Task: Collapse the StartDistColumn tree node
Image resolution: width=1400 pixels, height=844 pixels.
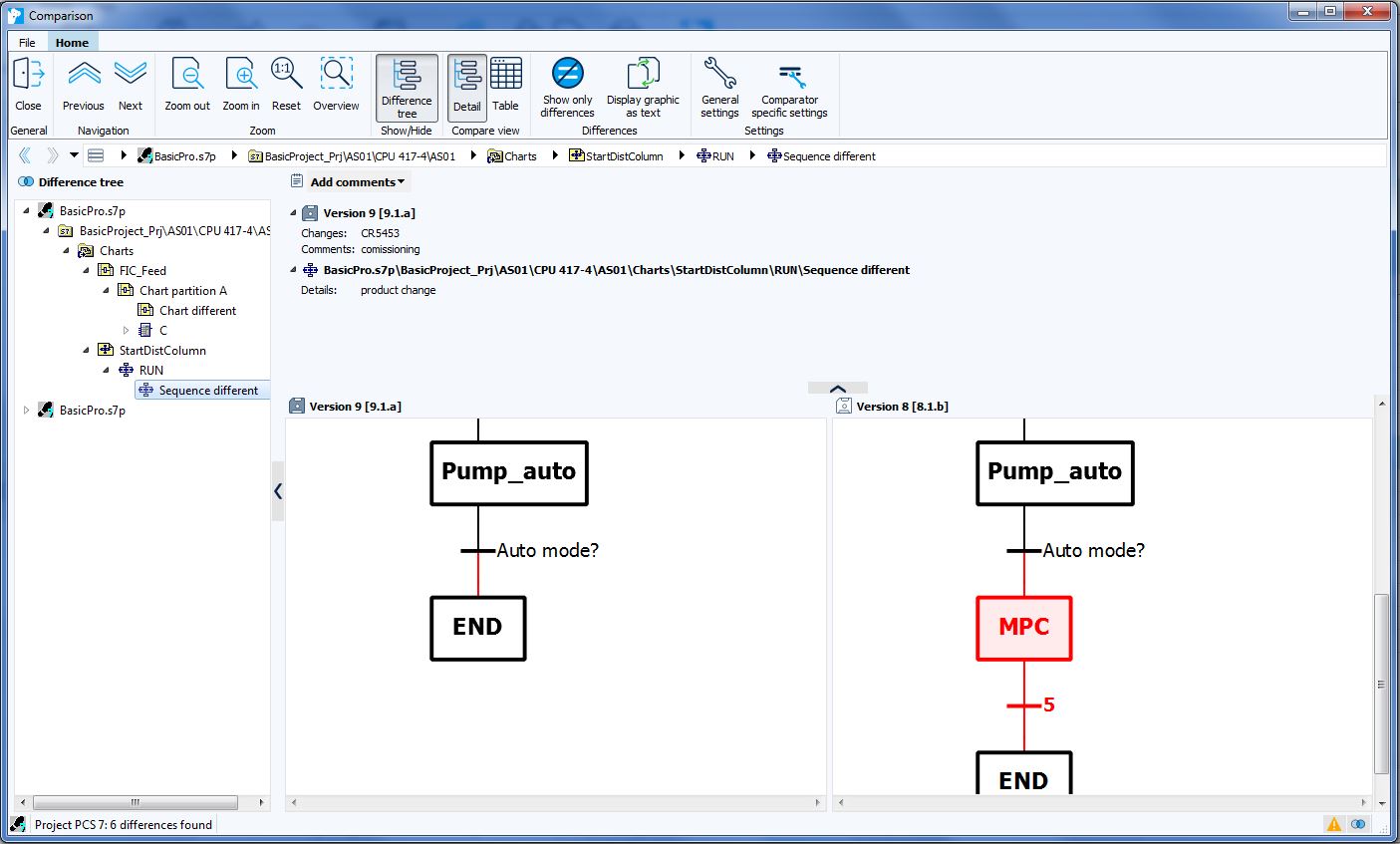Action: point(87,350)
